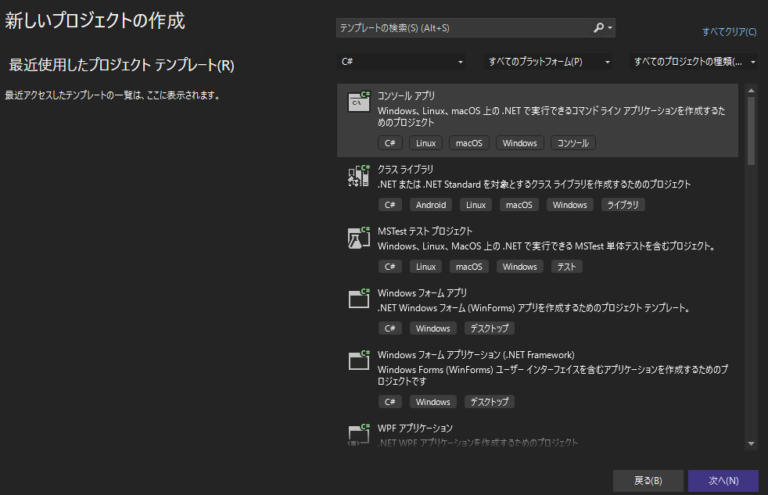Focus the template search input field
Viewport: 768px width, 495px height.
point(462,29)
